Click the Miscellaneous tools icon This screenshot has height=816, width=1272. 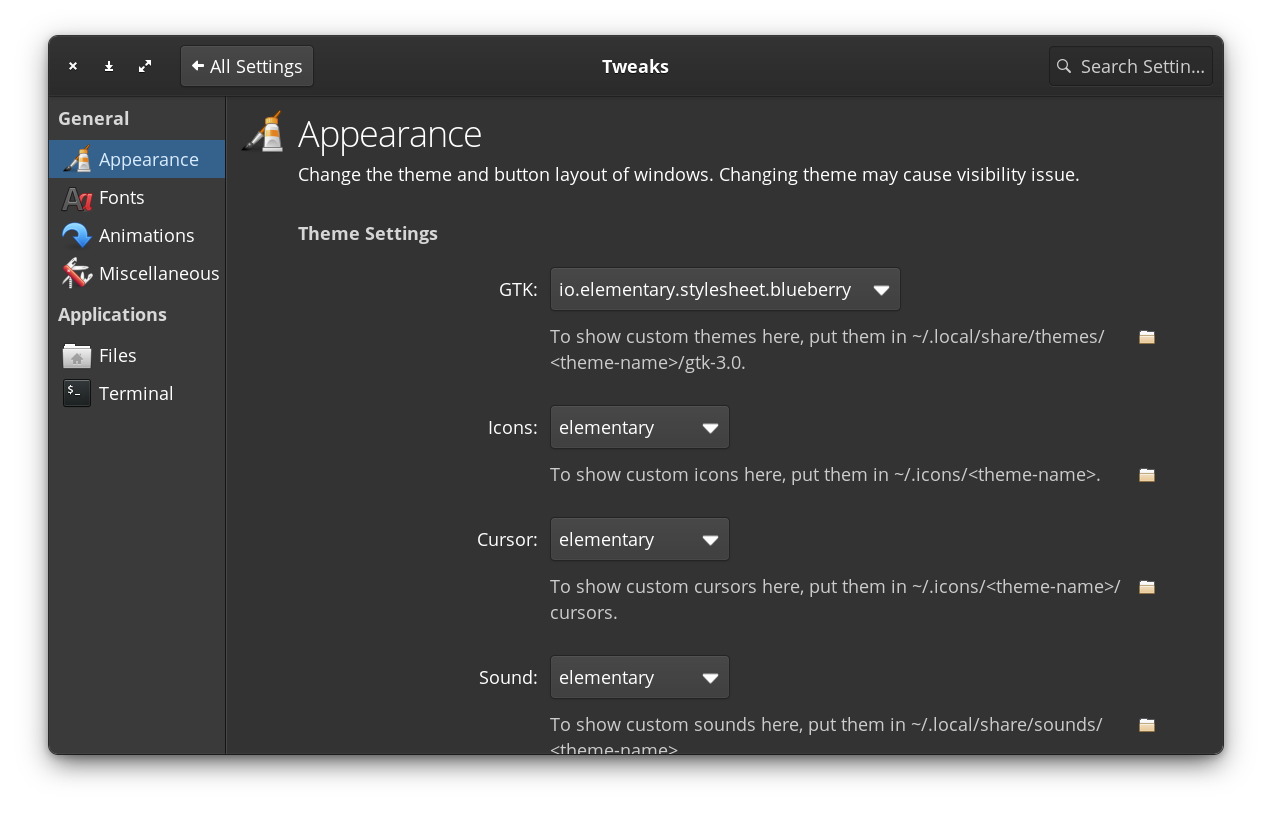[x=76, y=274]
